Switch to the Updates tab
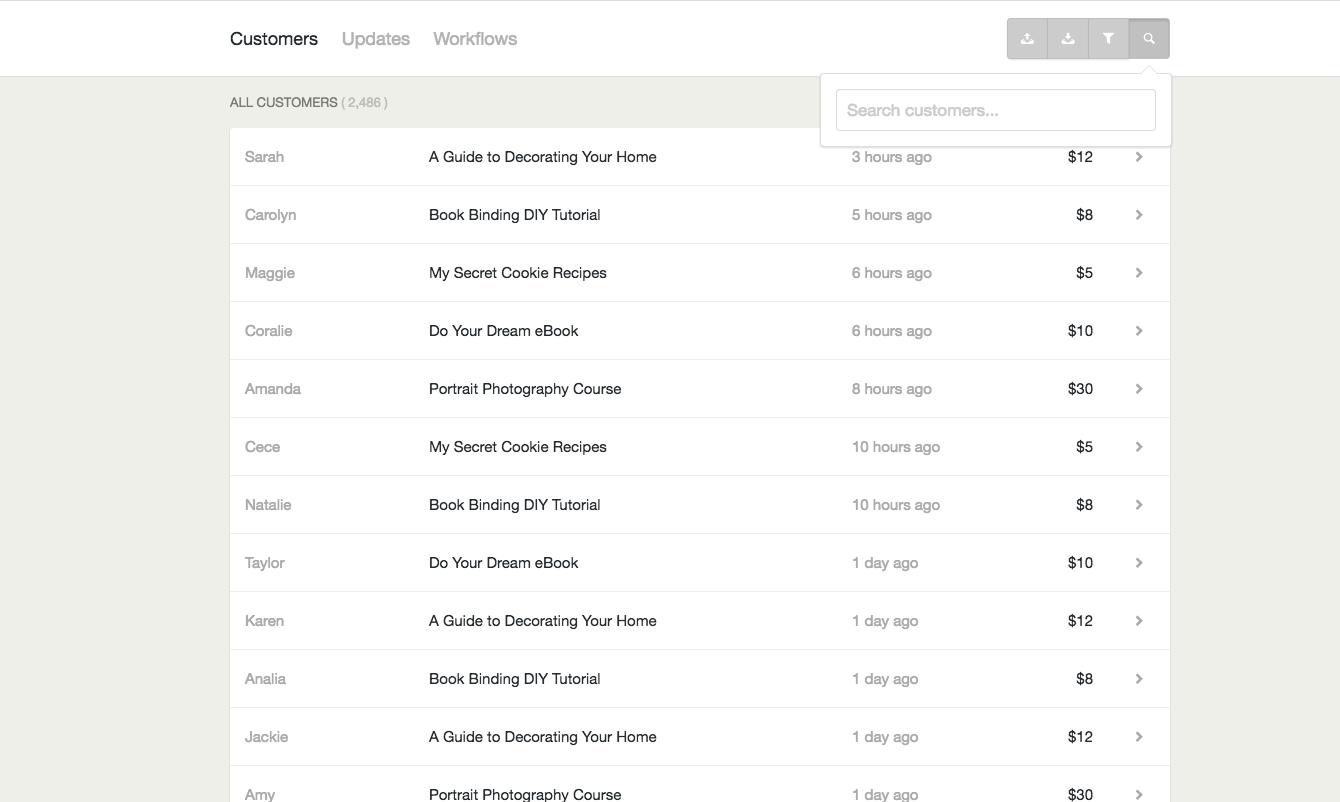1340x802 pixels. (375, 38)
